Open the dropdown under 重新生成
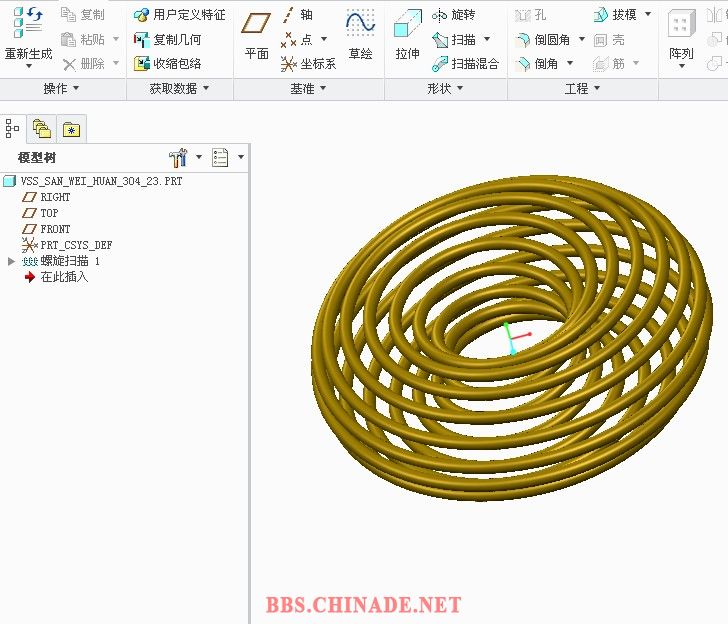Screen dimensions: 728x624 (x=29, y=66)
